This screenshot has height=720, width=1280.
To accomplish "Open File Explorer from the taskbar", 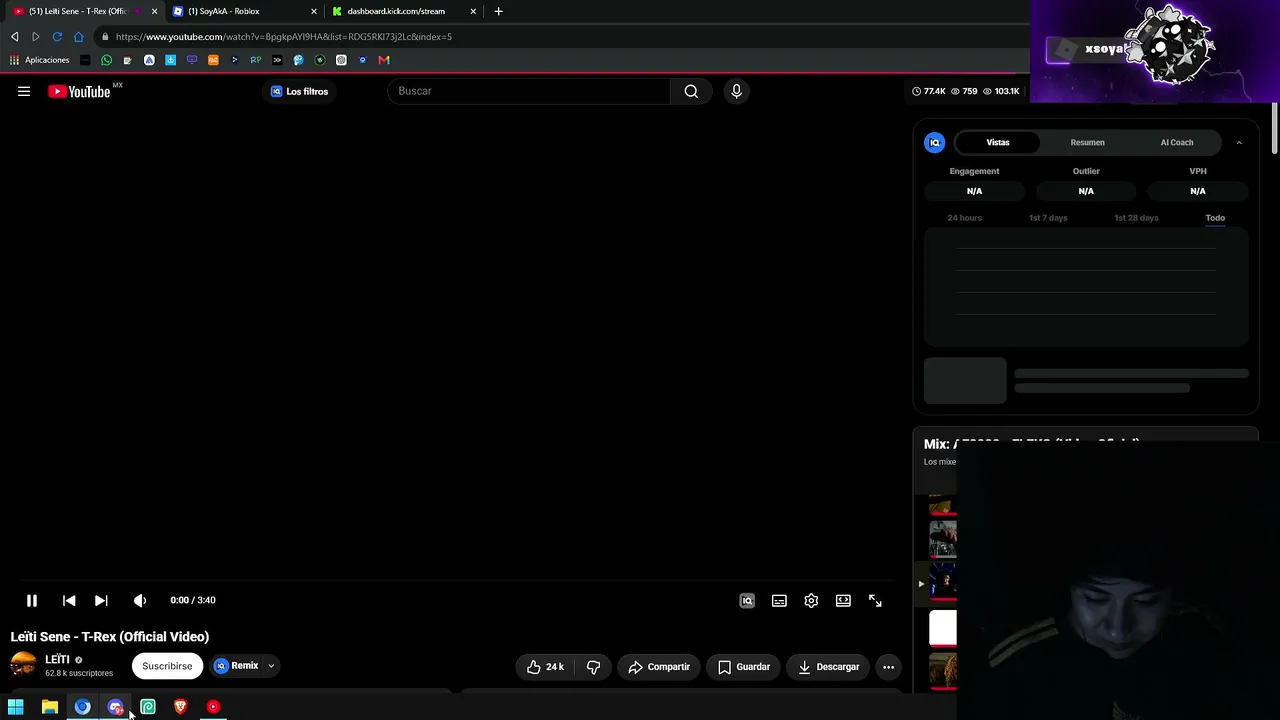I will point(50,707).
